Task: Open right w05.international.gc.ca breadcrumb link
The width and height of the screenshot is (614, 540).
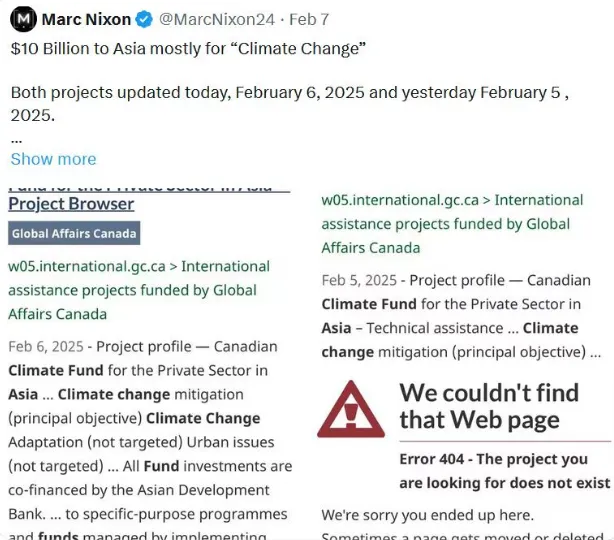Action: (452, 224)
